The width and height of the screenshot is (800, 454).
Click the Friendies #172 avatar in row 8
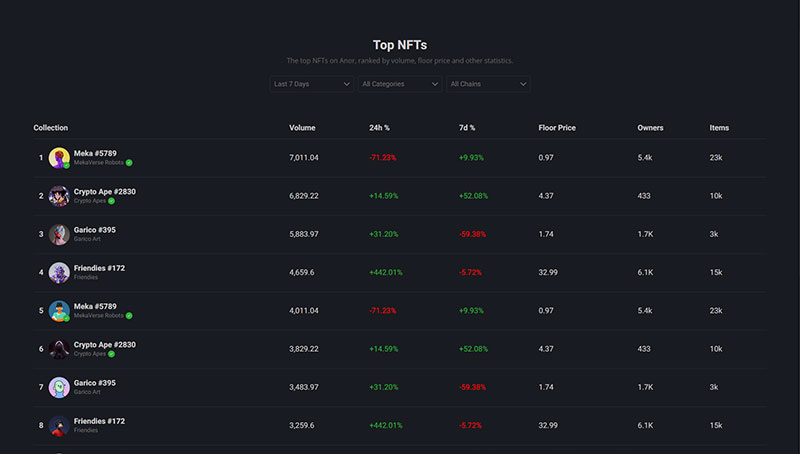pos(59,425)
